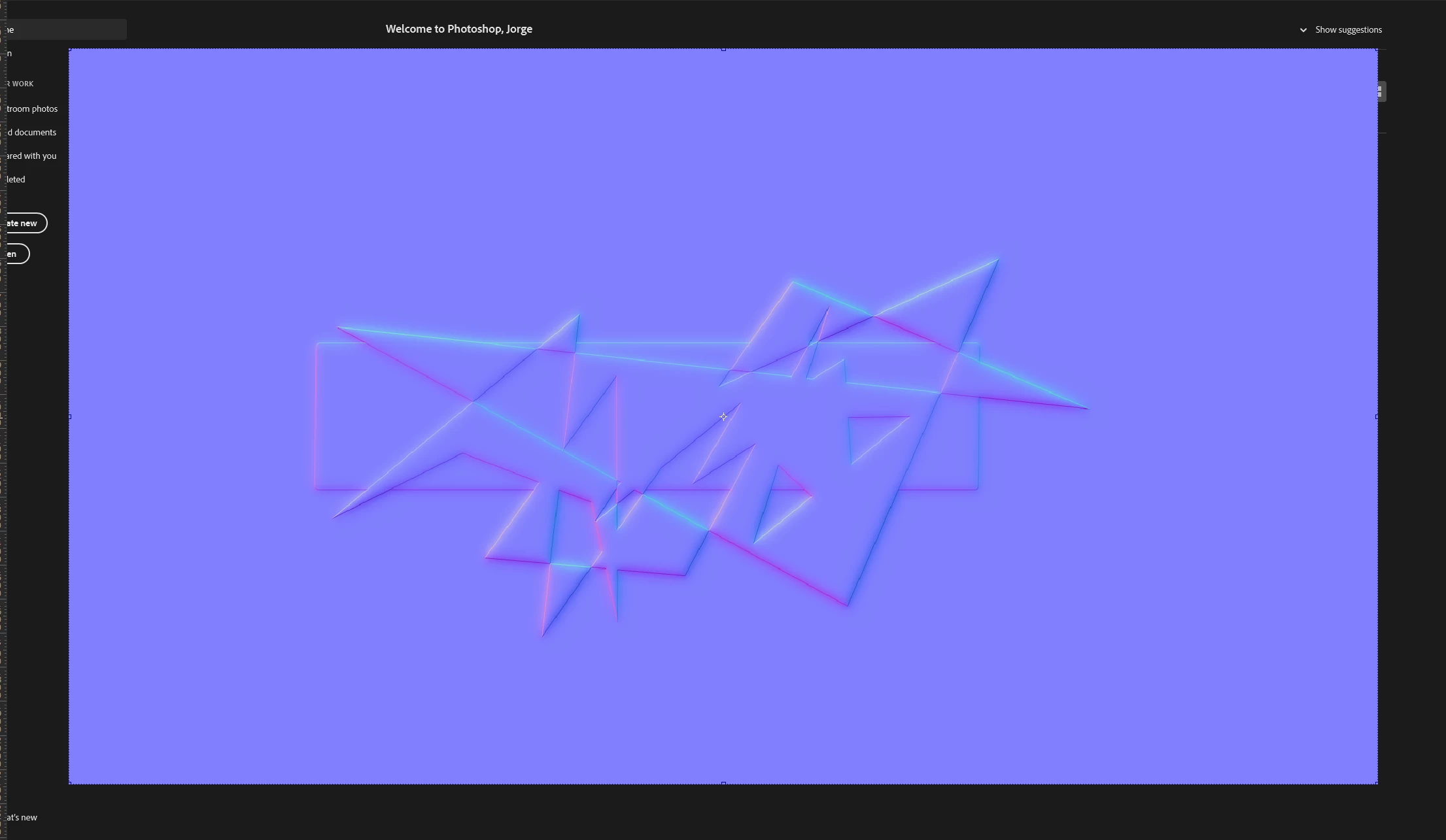
Task: Click the bottom-right corner transform handle
Action: [1377, 782]
